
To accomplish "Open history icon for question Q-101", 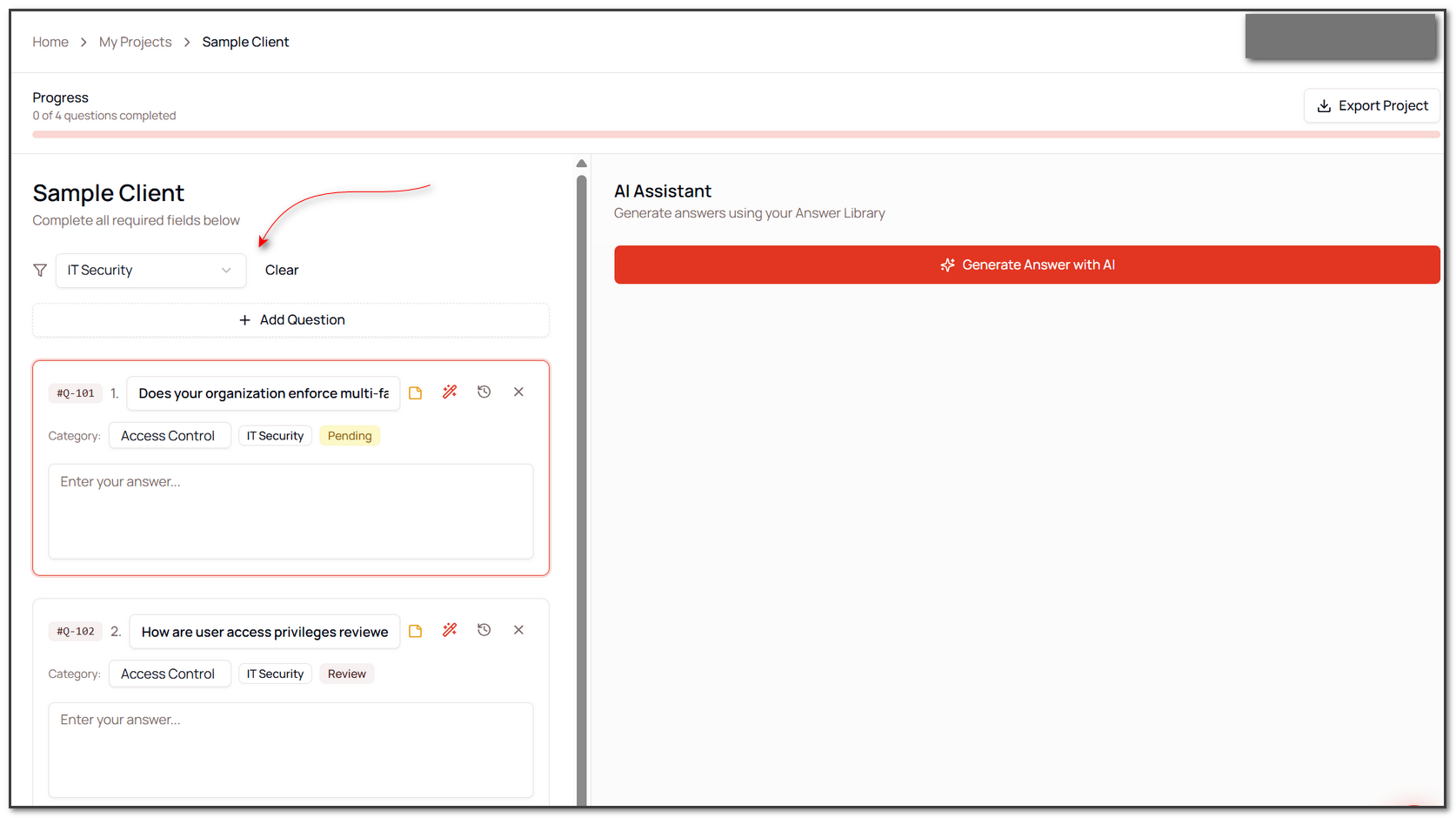I will [484, 392].
